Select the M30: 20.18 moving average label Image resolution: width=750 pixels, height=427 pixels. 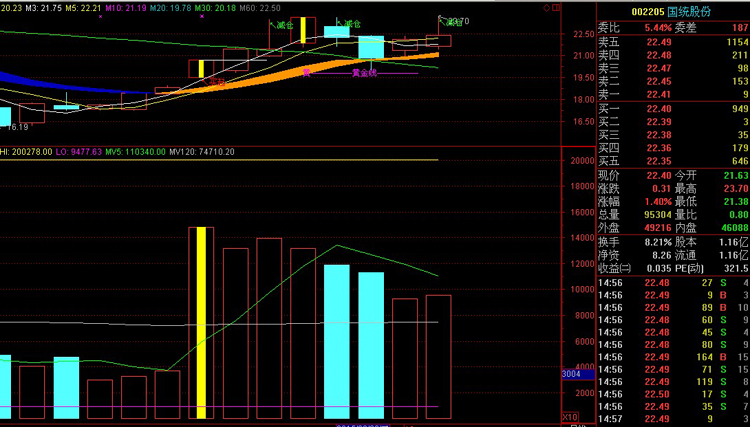pos(215,8)
